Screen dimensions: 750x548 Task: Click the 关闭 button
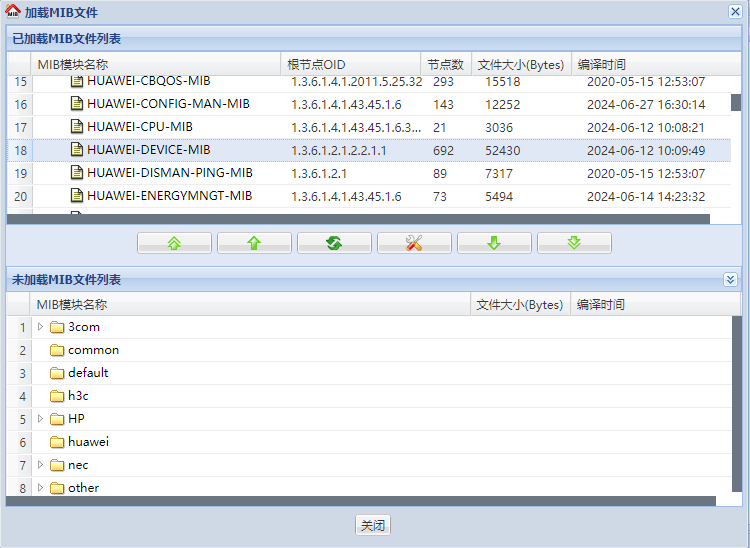click(373, 526)
